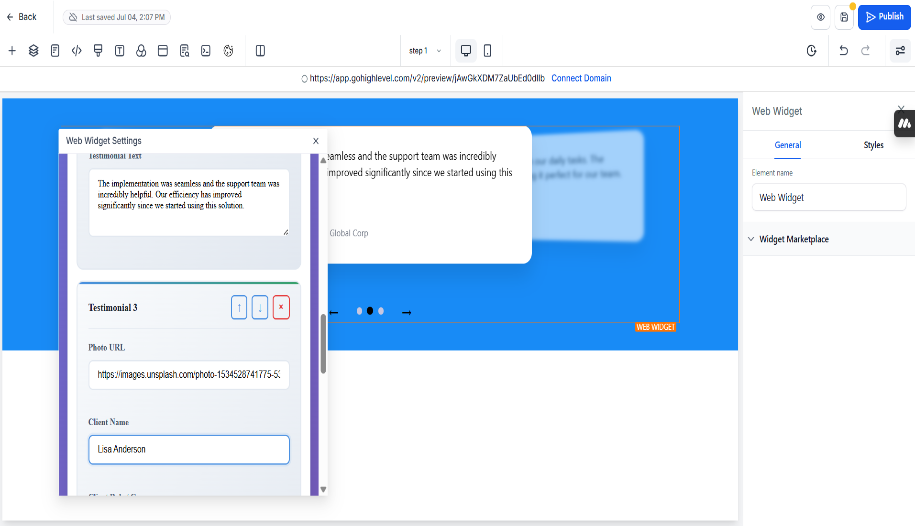Click the Photo URL input field
This screenshot has width=915, height=526.
(x=189, y=375)
